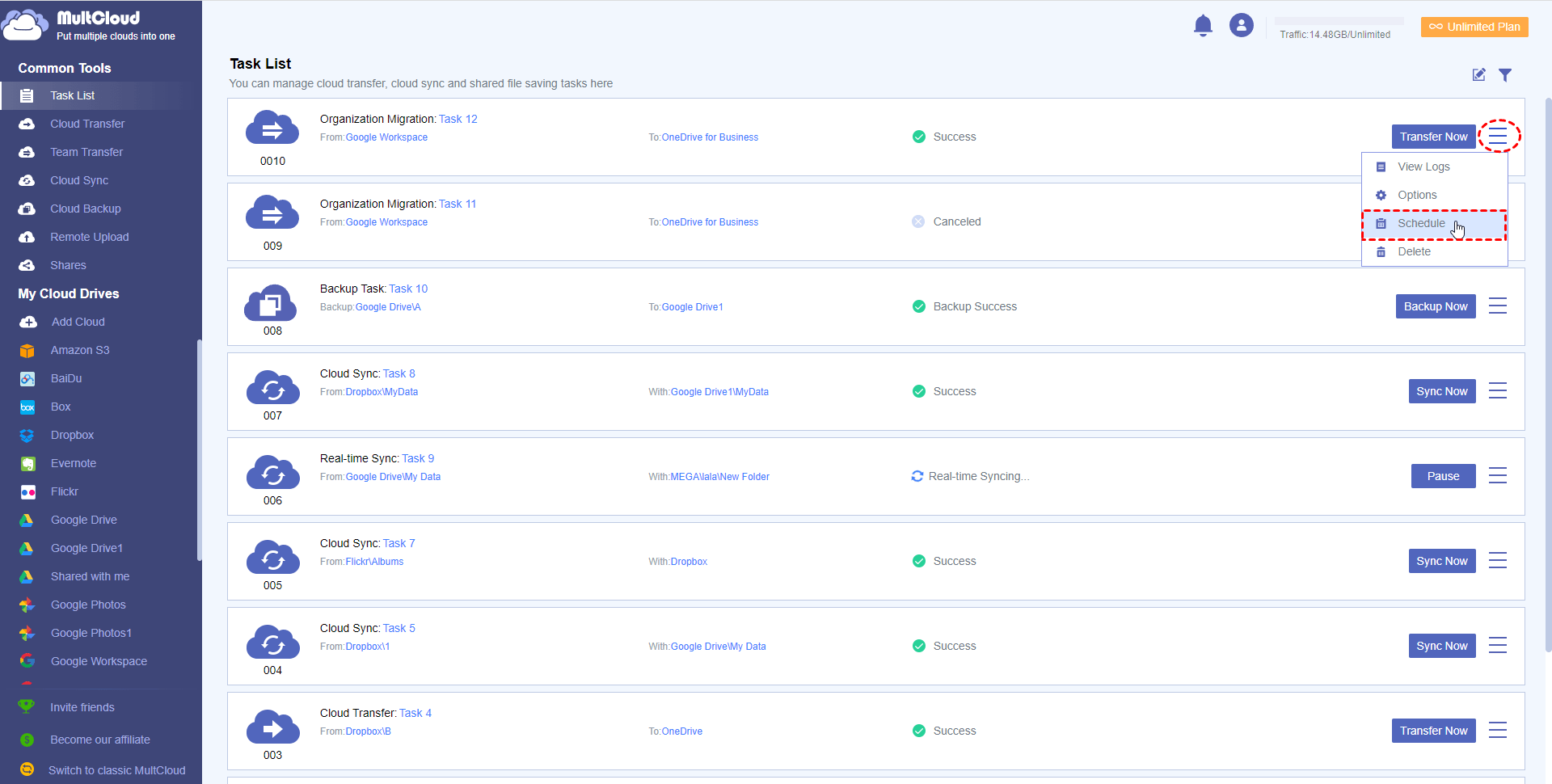The width and height of the screenshot is (1552, 784).
Task: Collapse the Task 12 hamburger menu
Action: pos(1498,137)
